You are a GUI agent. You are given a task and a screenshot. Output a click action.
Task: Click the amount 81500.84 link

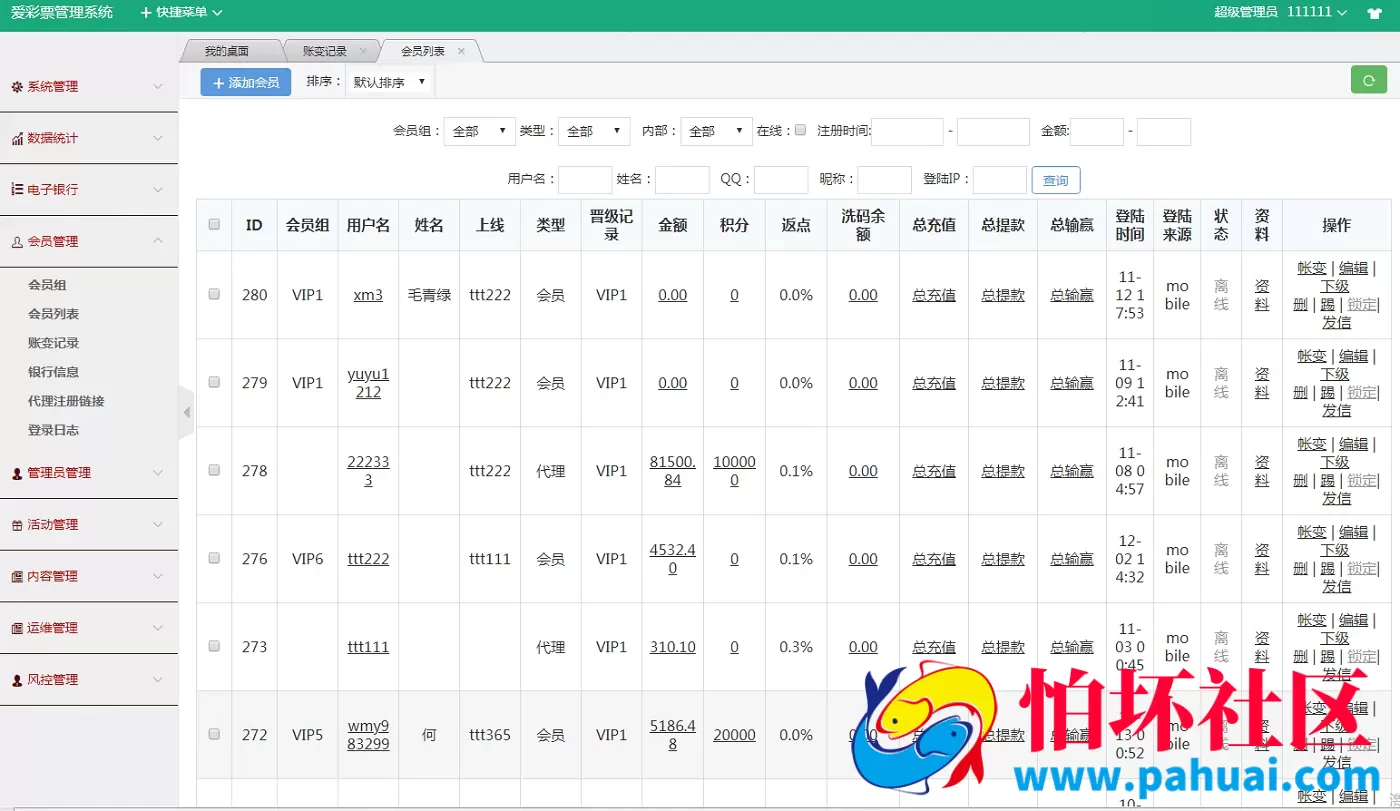(x=672, y=471)
